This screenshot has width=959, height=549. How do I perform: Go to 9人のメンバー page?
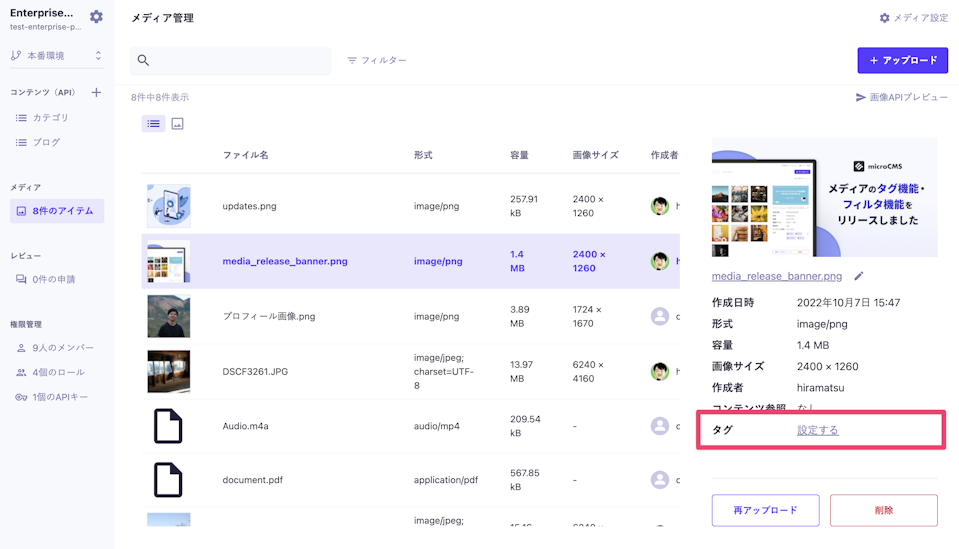[x=62, y=348]
